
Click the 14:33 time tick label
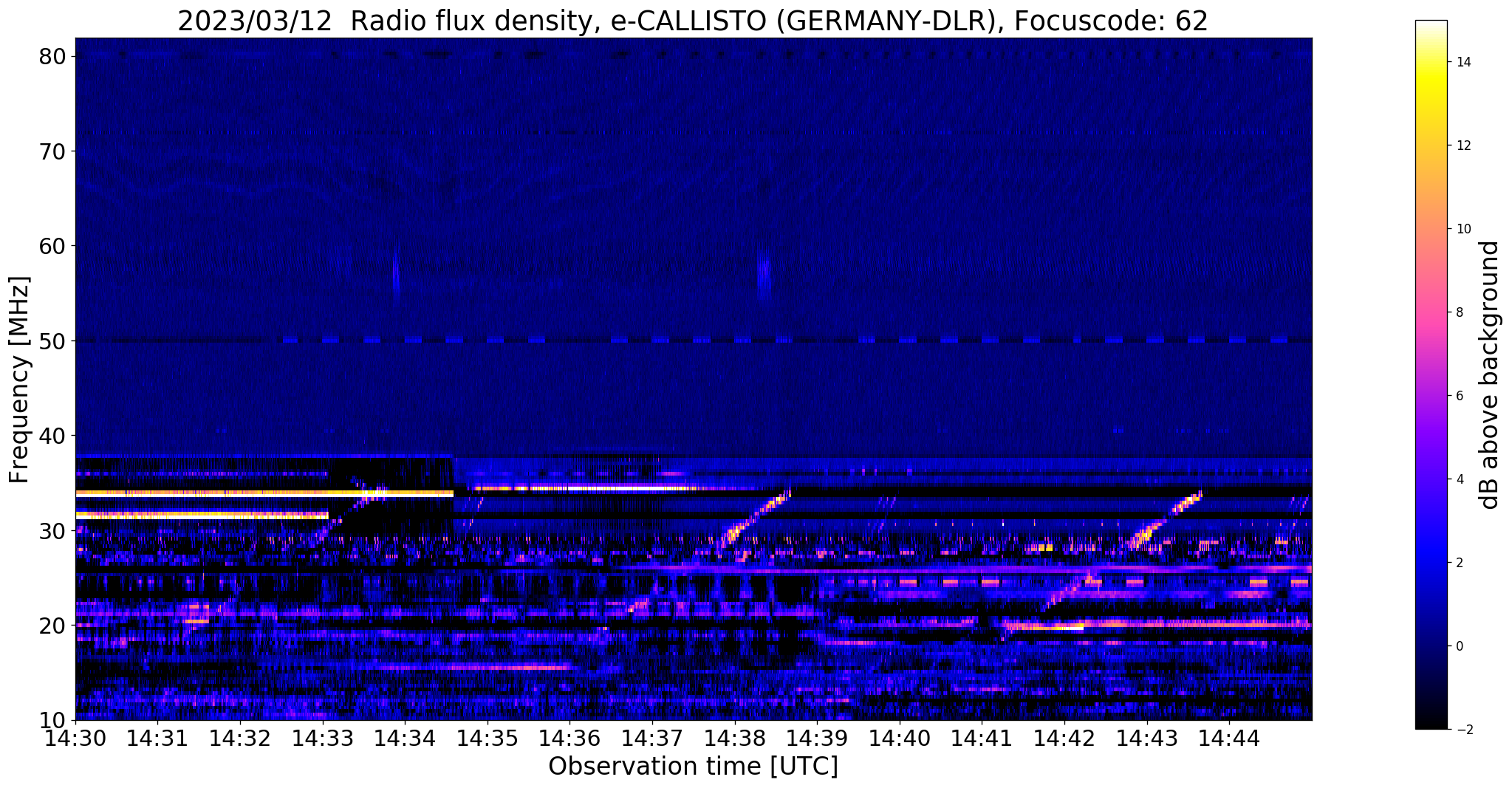(323, 737)
